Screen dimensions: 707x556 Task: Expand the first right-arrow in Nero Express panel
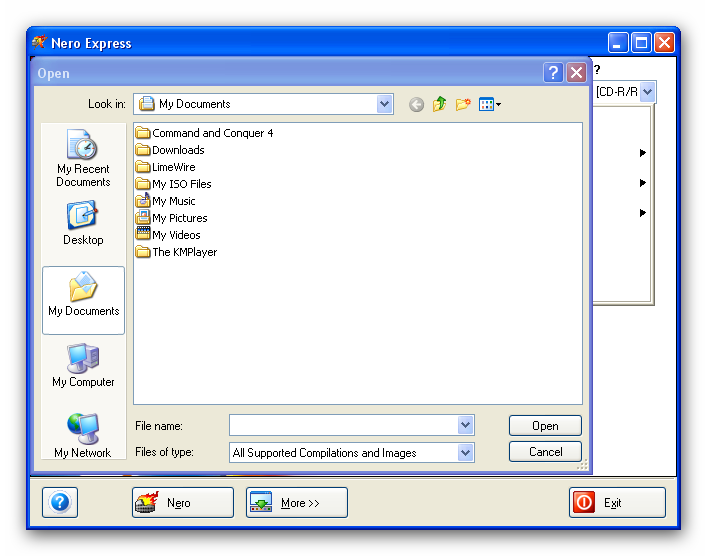643,153
